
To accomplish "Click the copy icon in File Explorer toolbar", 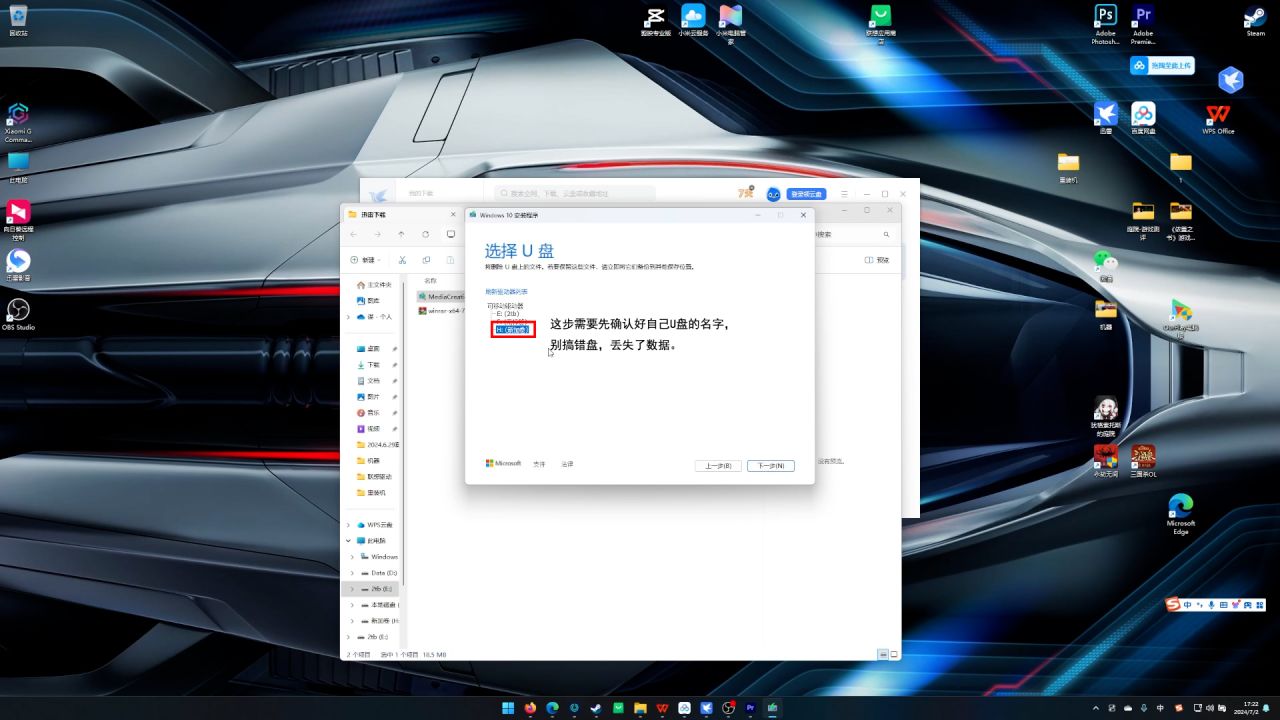I will [x=426, y=260].
